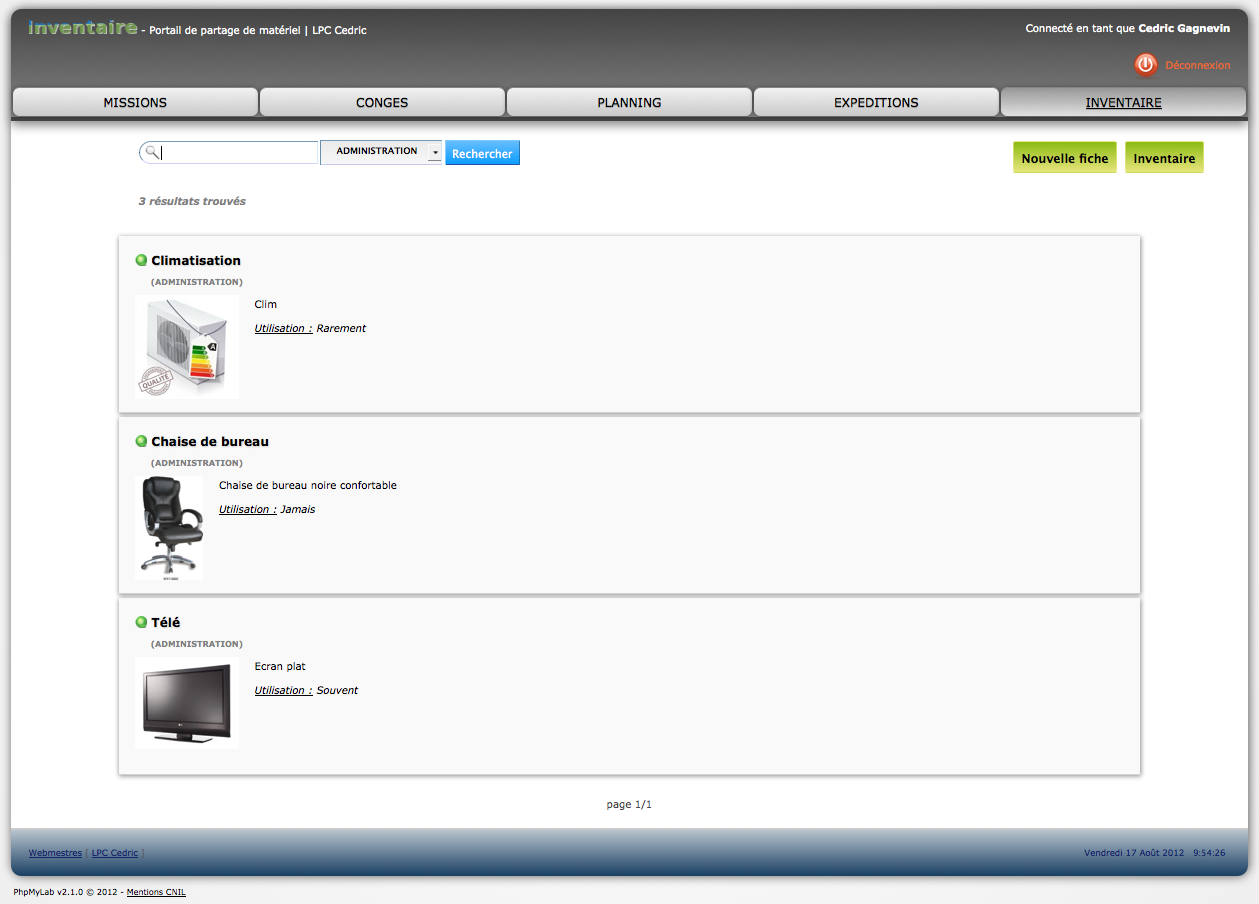Open the air conditioner thumbnail image
Viewport: 1259px width, 904px height.
pos(187,347)
